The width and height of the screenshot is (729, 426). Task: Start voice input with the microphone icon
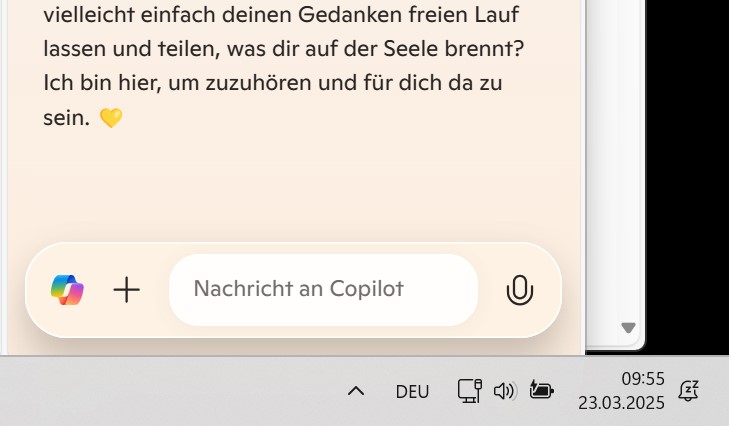coord(519,290)
